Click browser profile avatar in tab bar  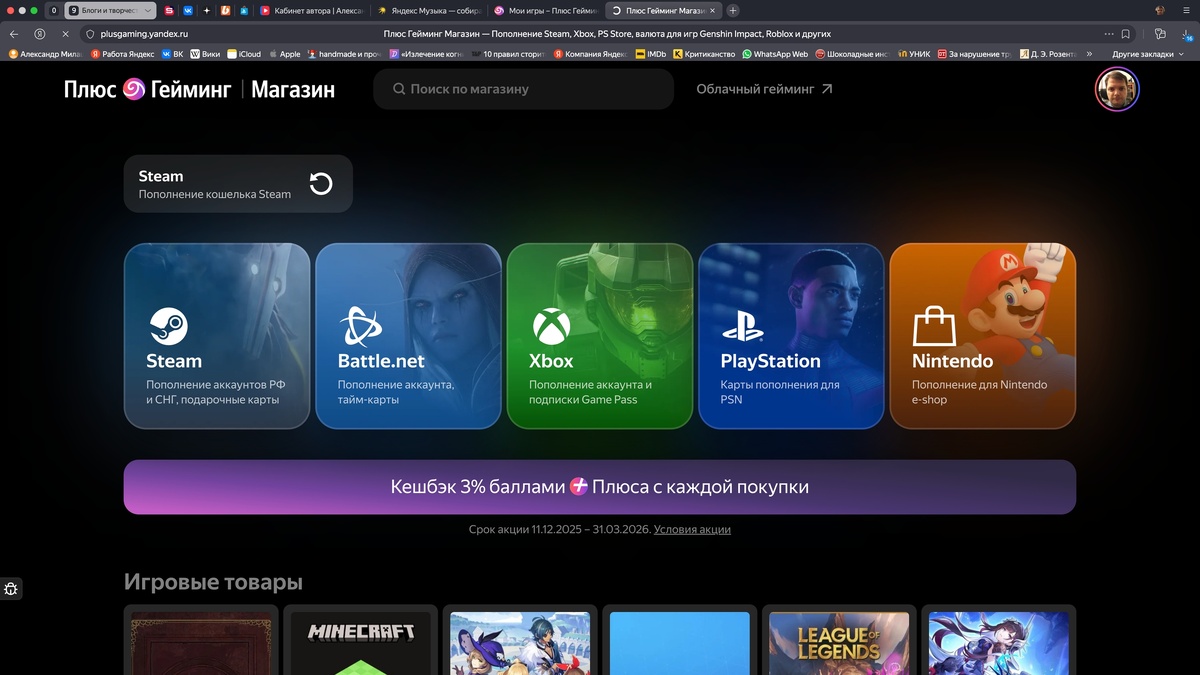click(1160, 10)
